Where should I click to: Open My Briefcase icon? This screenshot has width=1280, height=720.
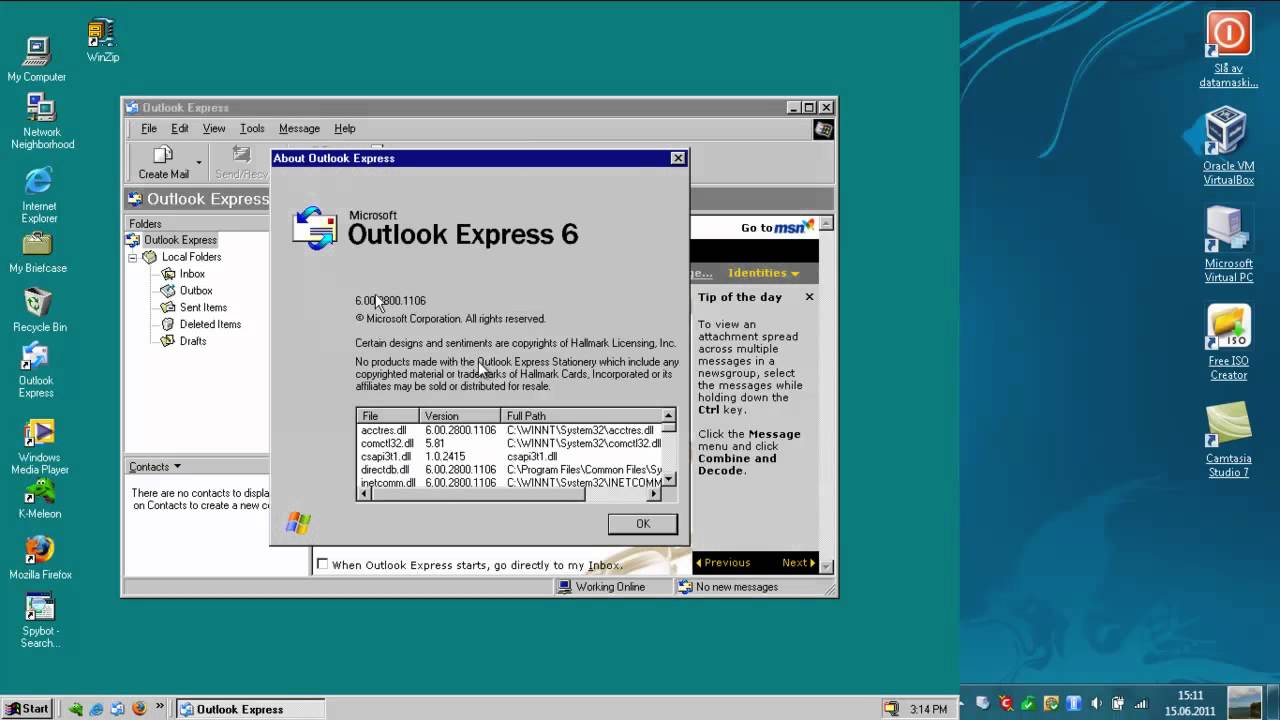pos(38,253)
